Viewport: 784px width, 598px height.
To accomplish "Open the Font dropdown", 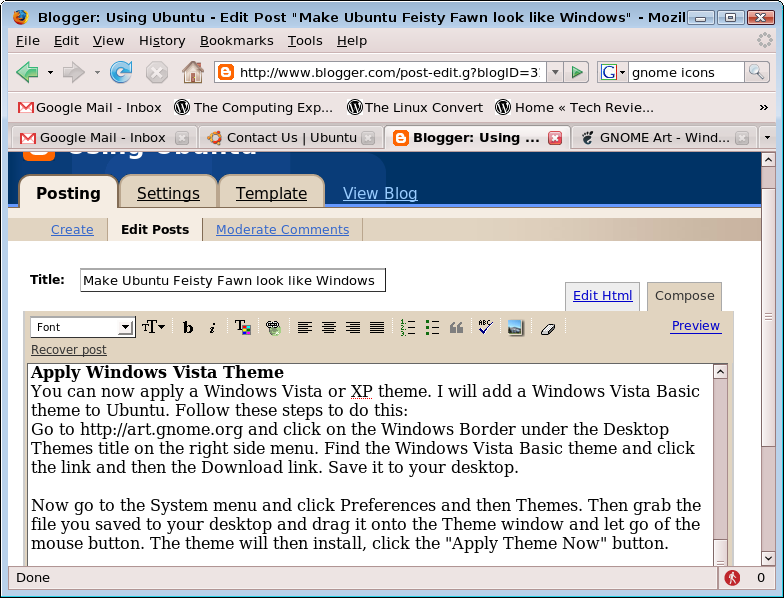I will pos(82,328).
